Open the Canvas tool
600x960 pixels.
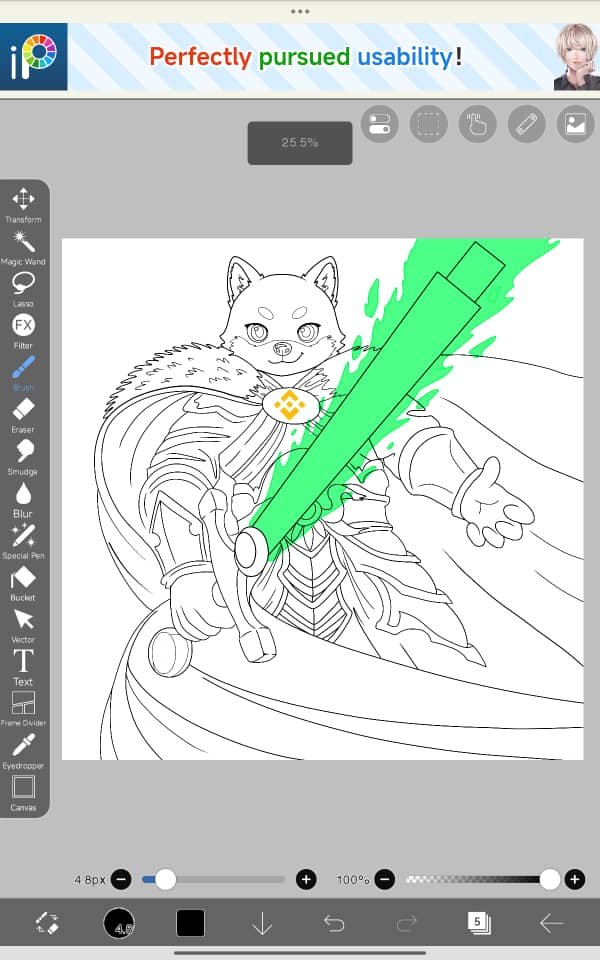23,793
